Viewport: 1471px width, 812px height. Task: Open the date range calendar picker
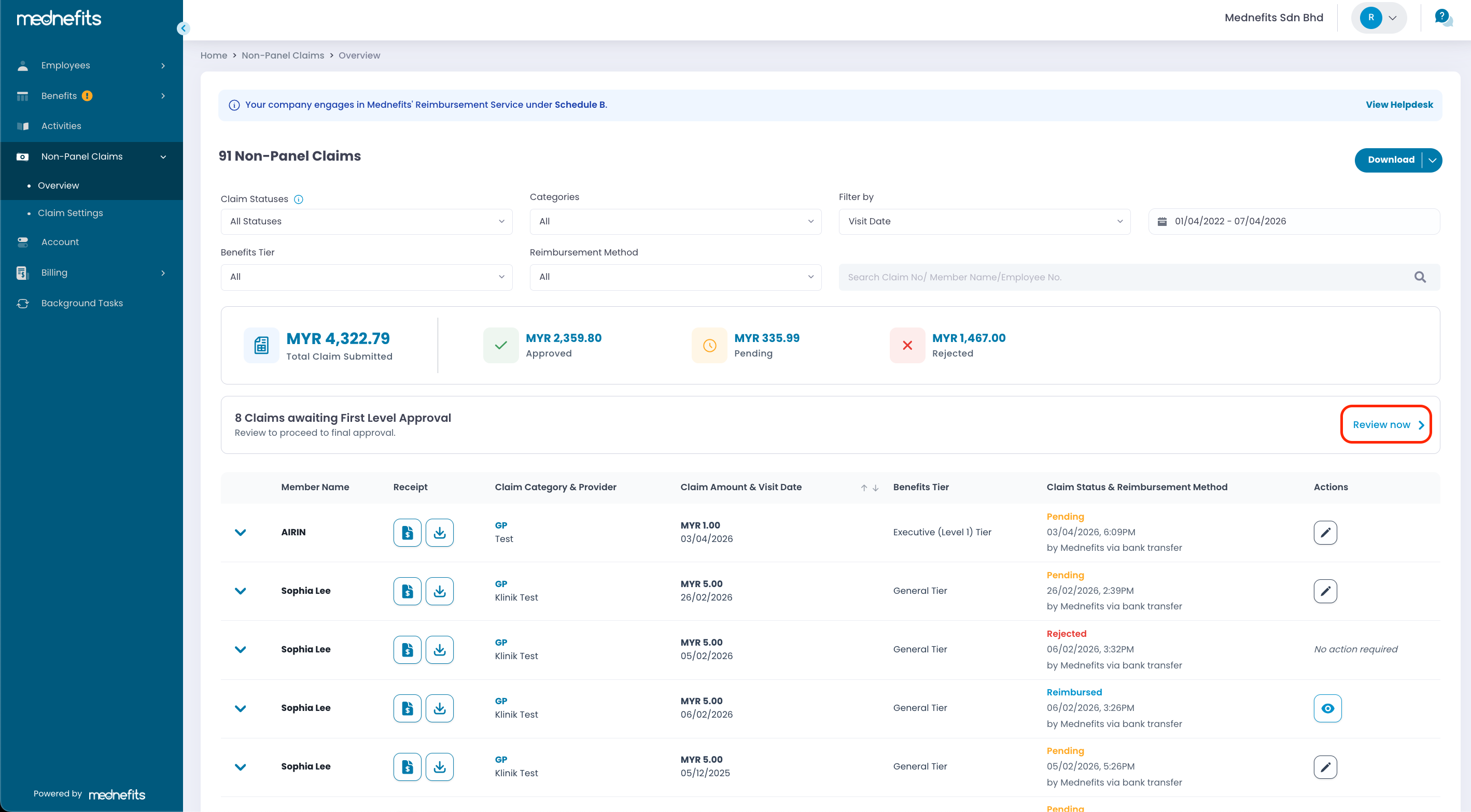(x=1161, y=221)
